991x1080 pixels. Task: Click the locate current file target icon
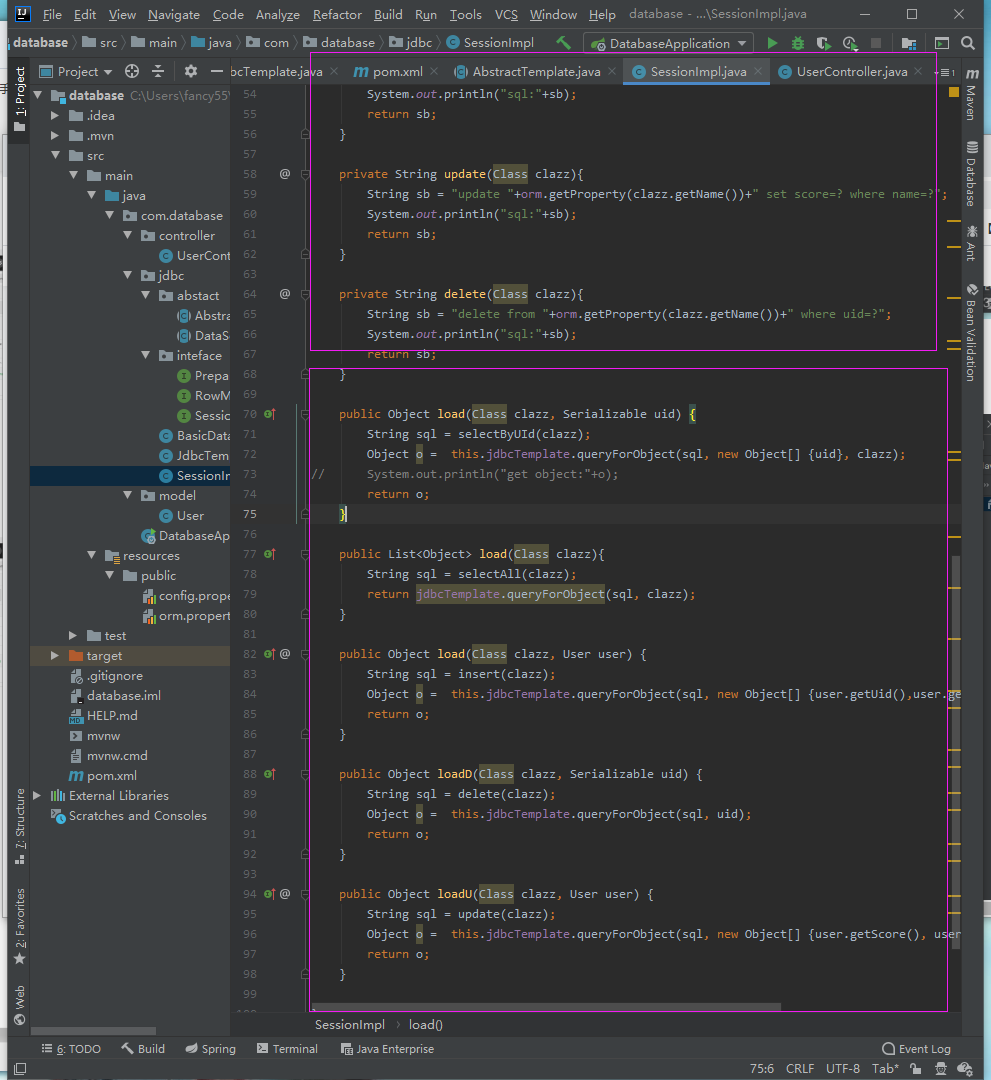[132, 71]
